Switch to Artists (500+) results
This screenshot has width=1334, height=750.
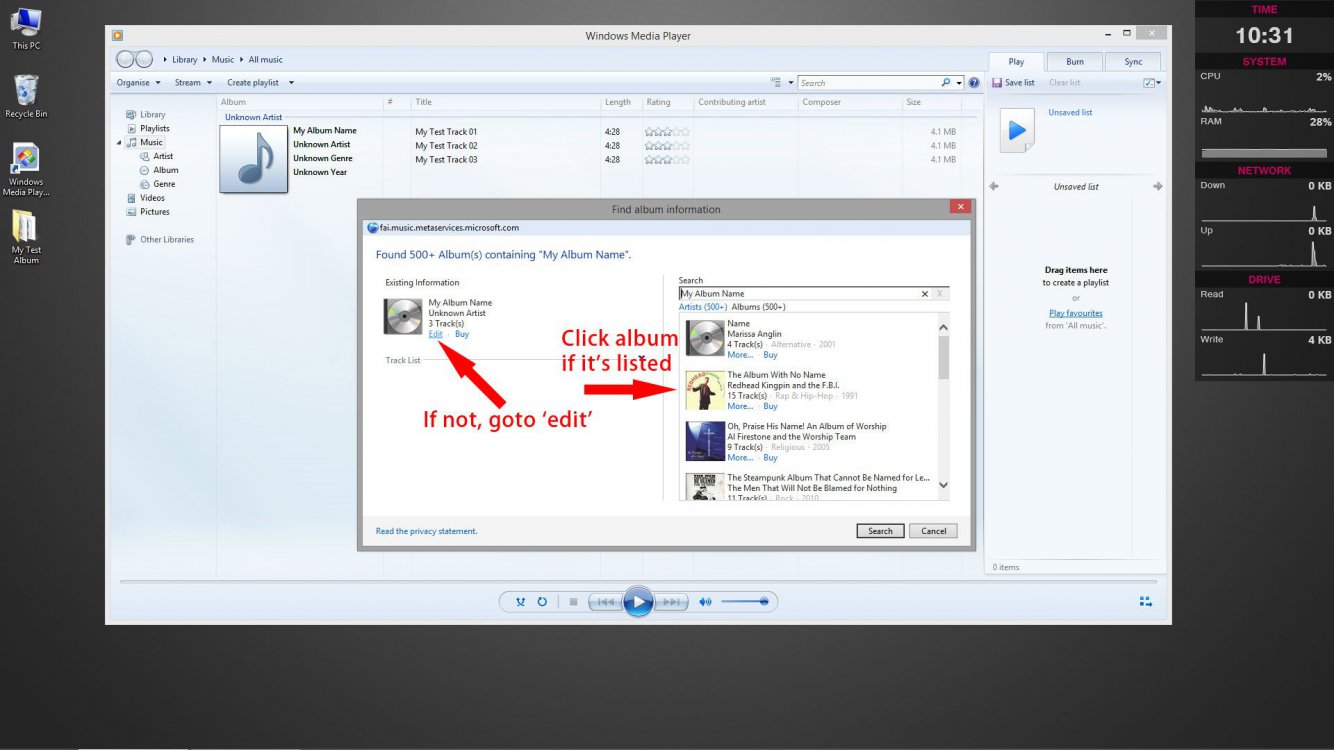[703, 307]
